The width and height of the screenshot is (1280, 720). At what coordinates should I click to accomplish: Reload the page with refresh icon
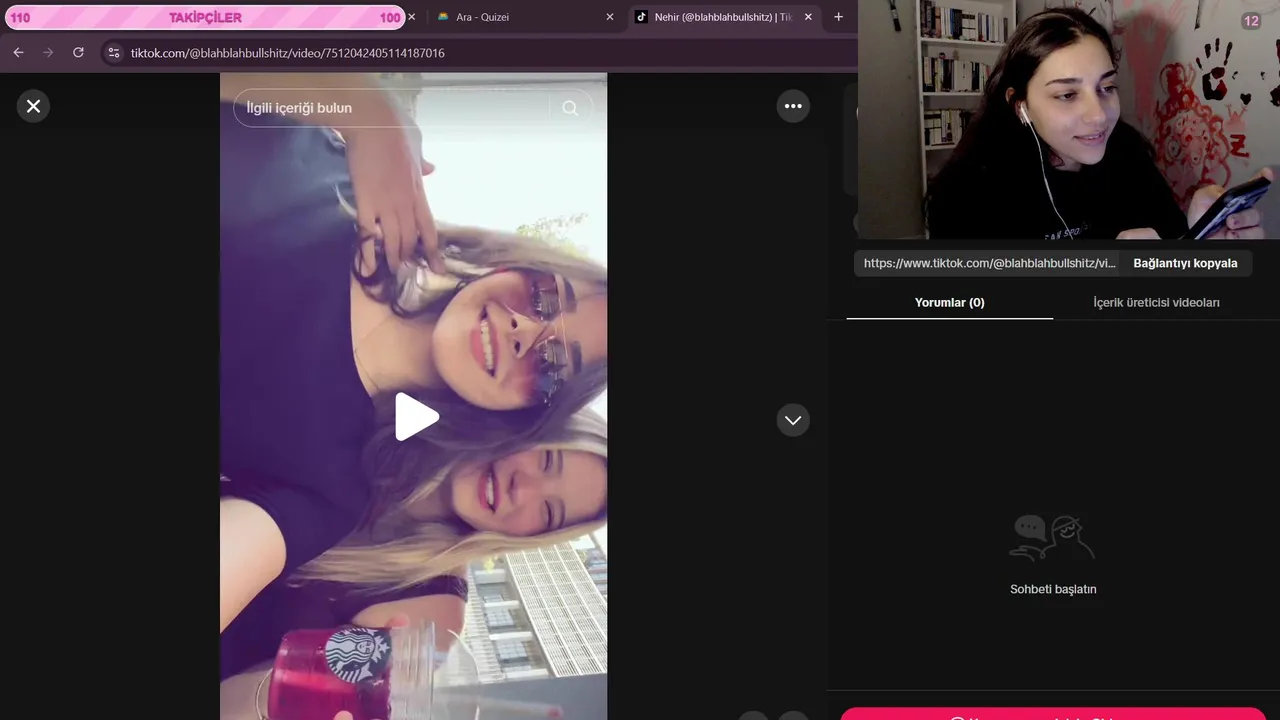point(78,53)
